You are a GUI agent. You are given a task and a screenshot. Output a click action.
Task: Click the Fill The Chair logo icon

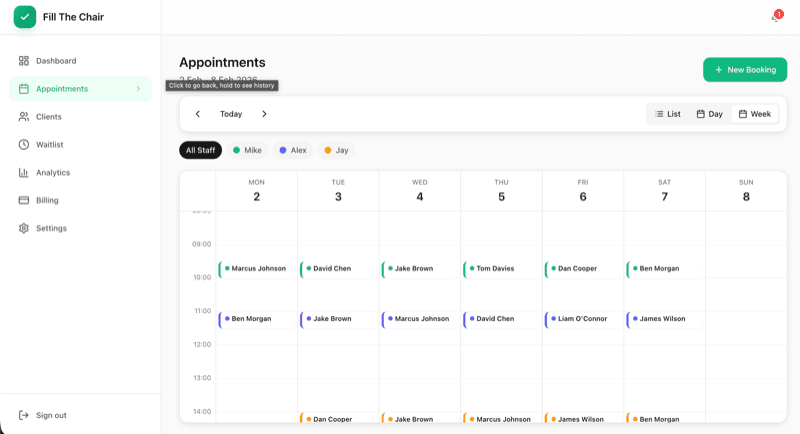pyautogui.click(x=25, y=17)
